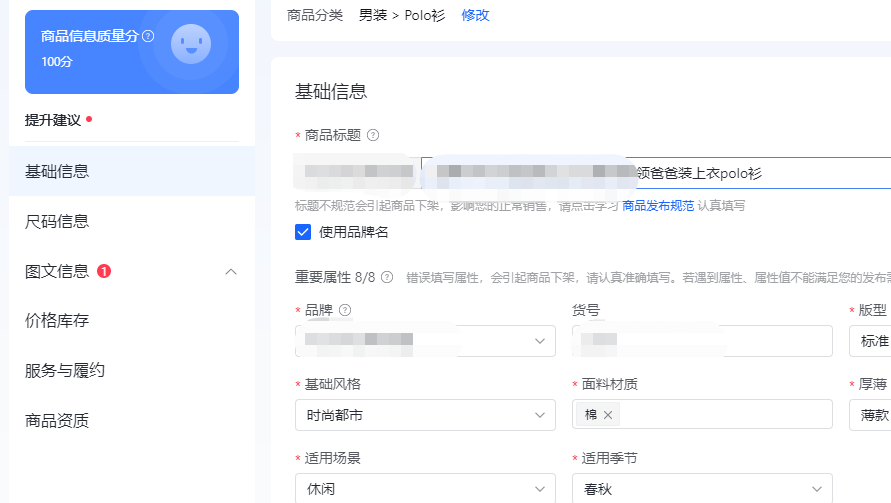Click the 商品信息质量分 blue score card
The height and width of the screenshot is (503, 891).
[x=132, y=52]
